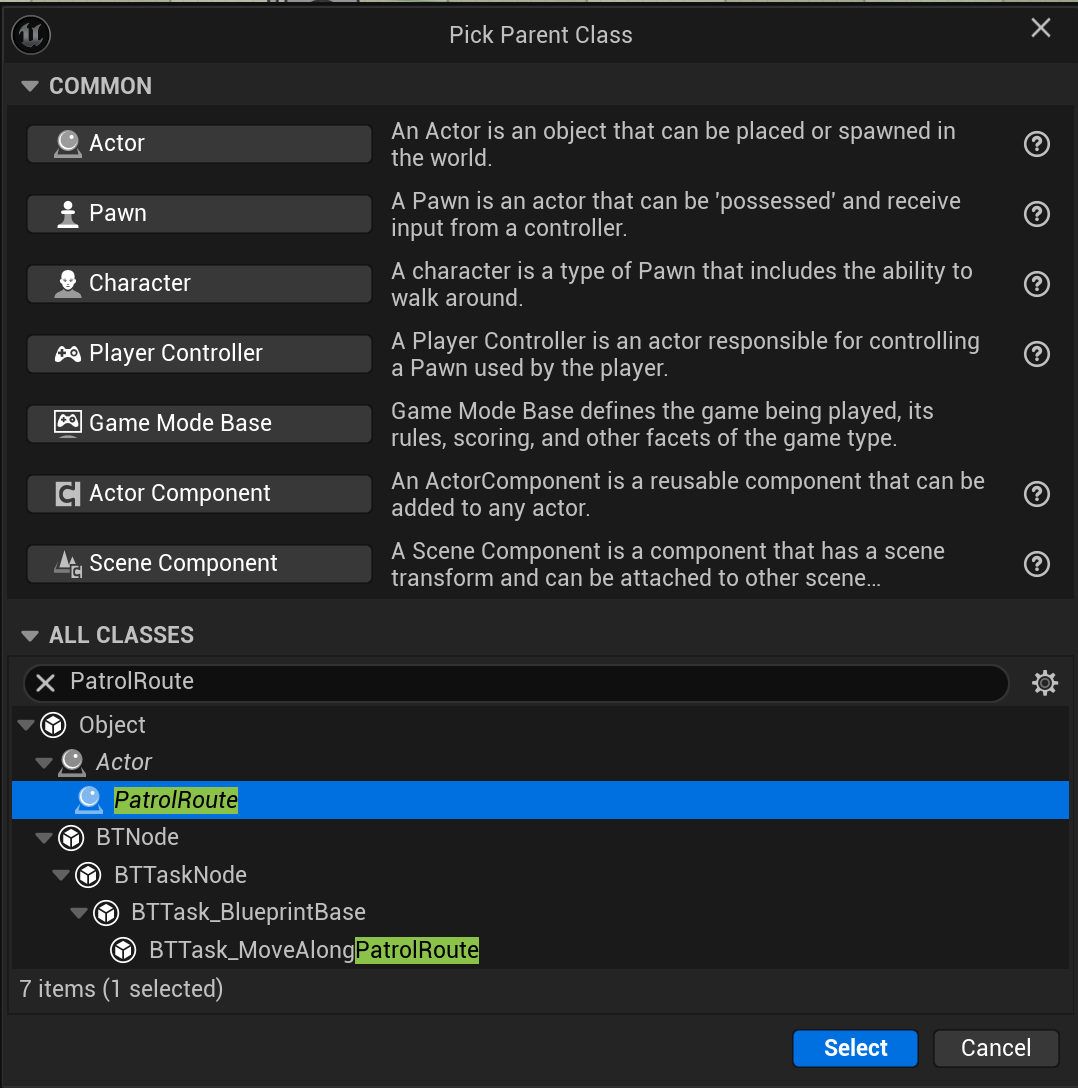Collapse the All Classes section
Image resolution: width=1078 pixels, height=1088 pixels.
tap(30, 635)
